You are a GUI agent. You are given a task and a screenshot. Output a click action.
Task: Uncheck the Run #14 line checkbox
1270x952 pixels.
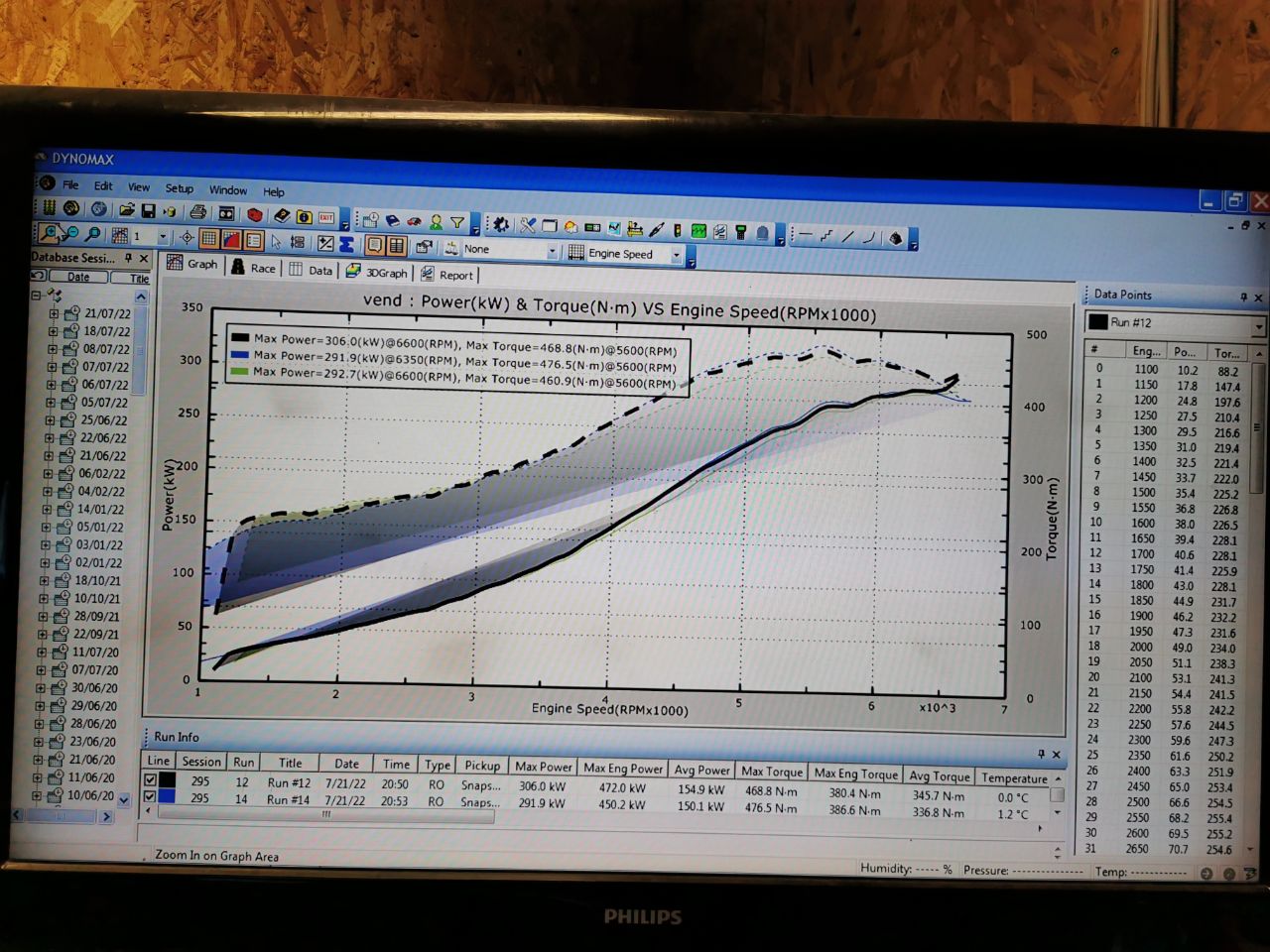(151, 797)
